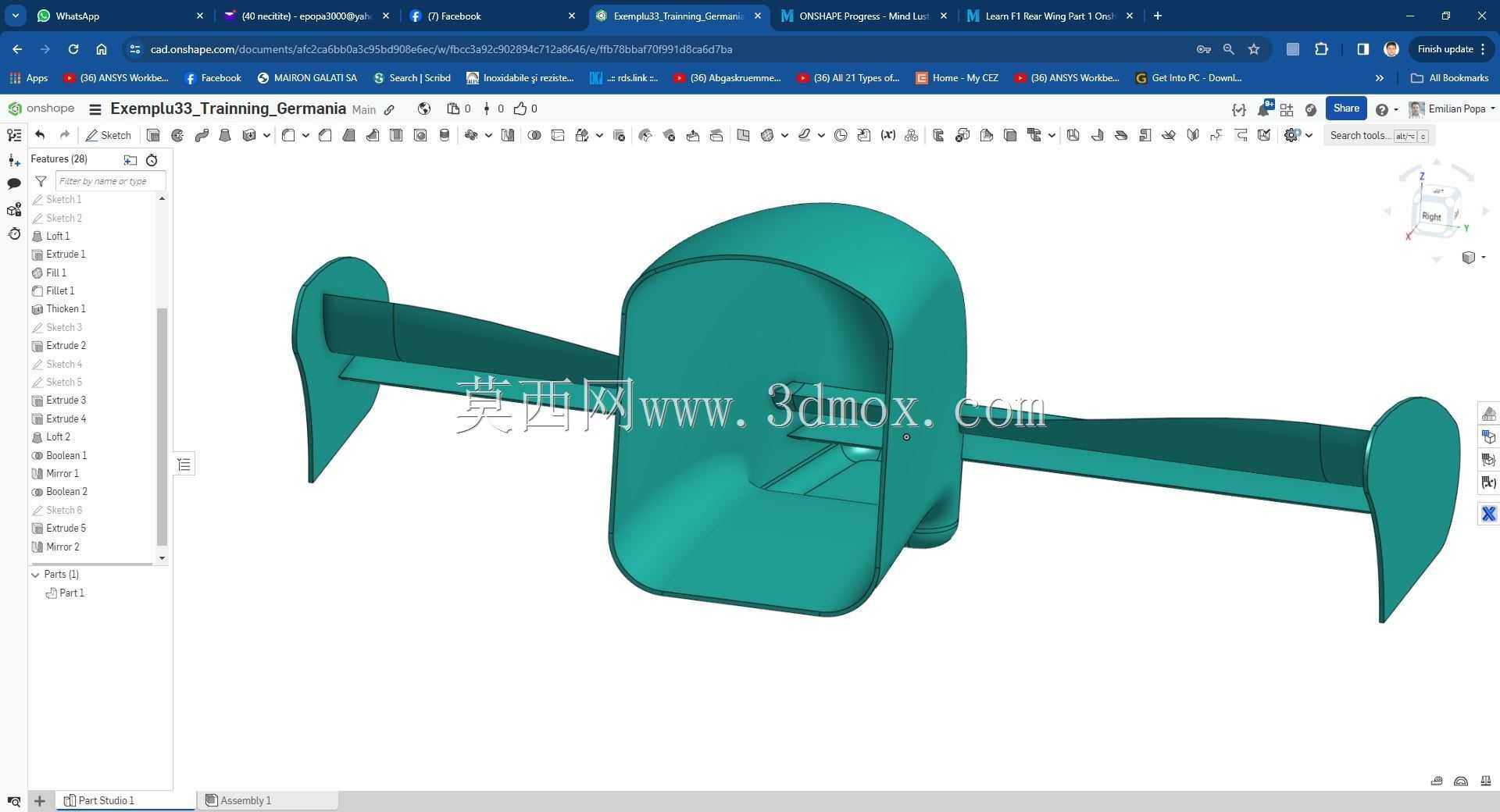
Task: Open the Help menu dropdown
Action: click(x=1387, y=109)
